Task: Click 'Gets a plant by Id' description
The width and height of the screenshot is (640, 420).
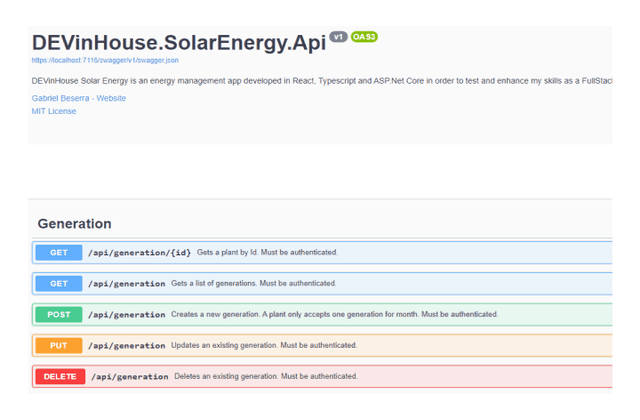Action: (x=267, y=252)
